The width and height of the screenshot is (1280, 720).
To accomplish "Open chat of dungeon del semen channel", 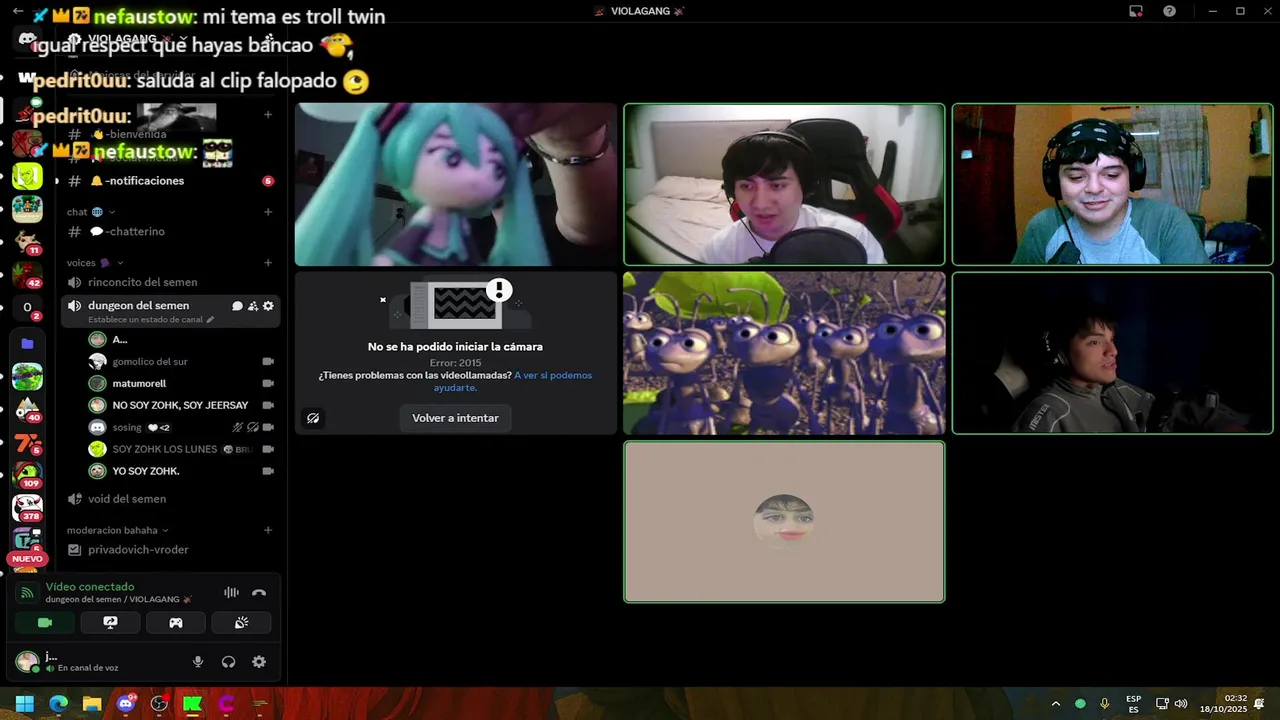I will coord(237,306).
